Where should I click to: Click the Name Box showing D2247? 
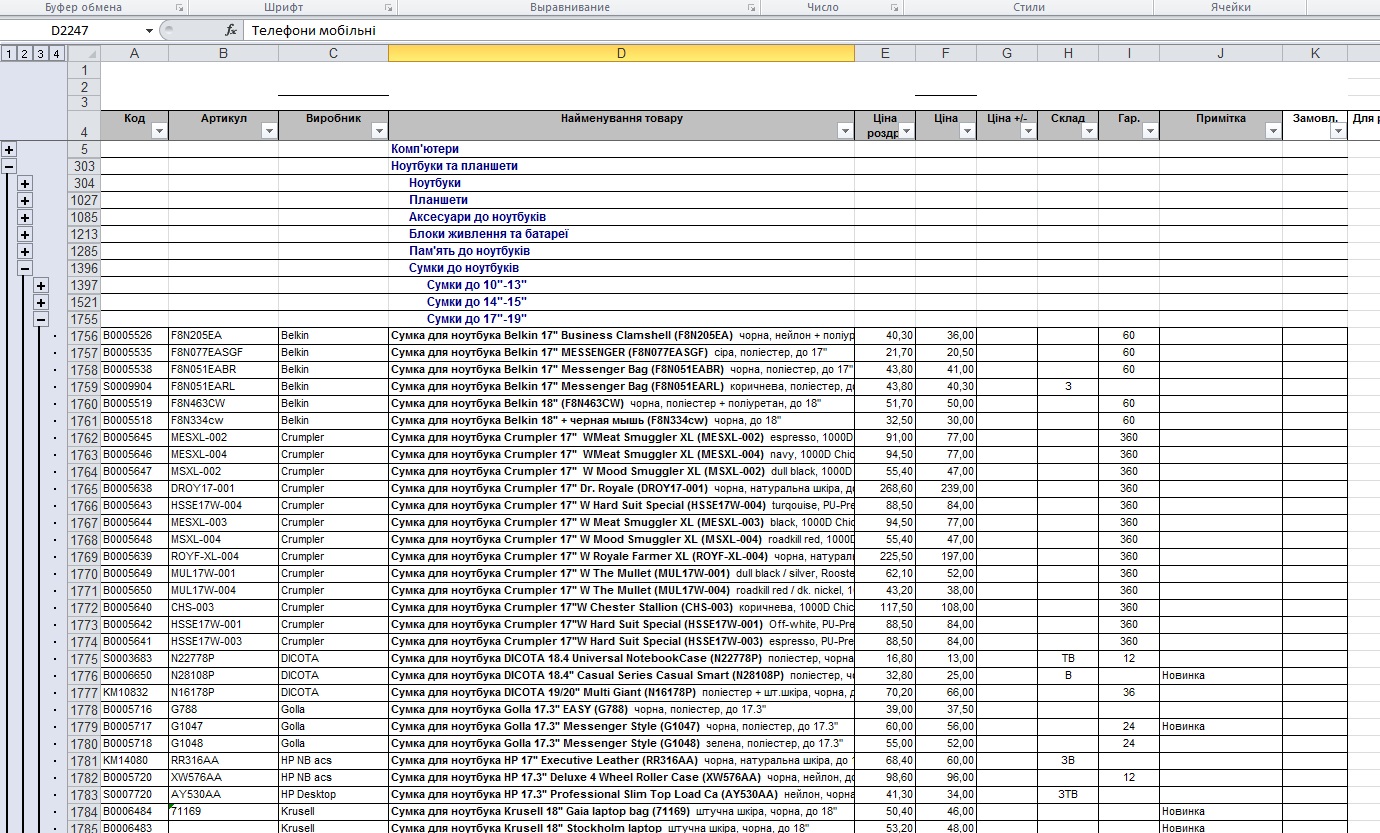[x=72, y=30]
